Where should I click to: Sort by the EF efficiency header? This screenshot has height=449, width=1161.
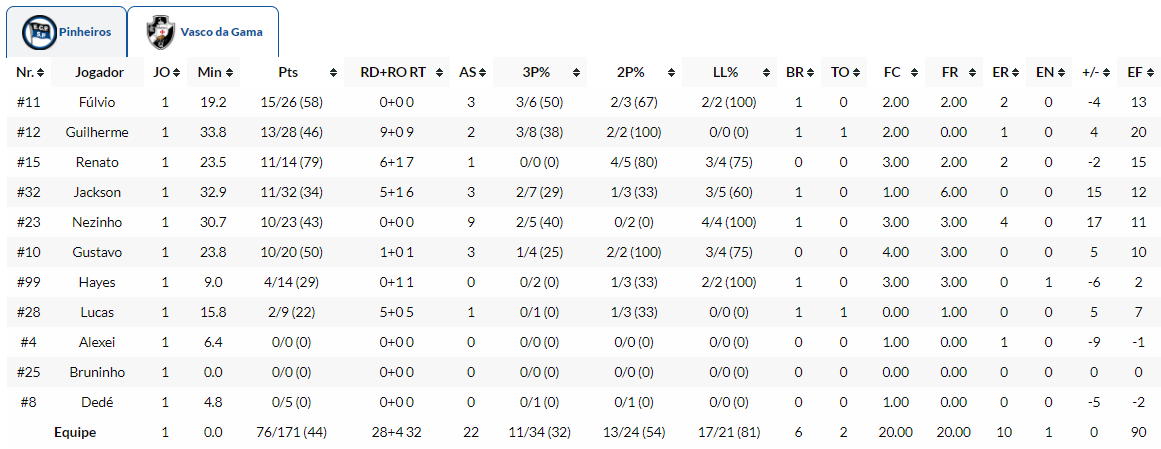tap(1134, 73)
